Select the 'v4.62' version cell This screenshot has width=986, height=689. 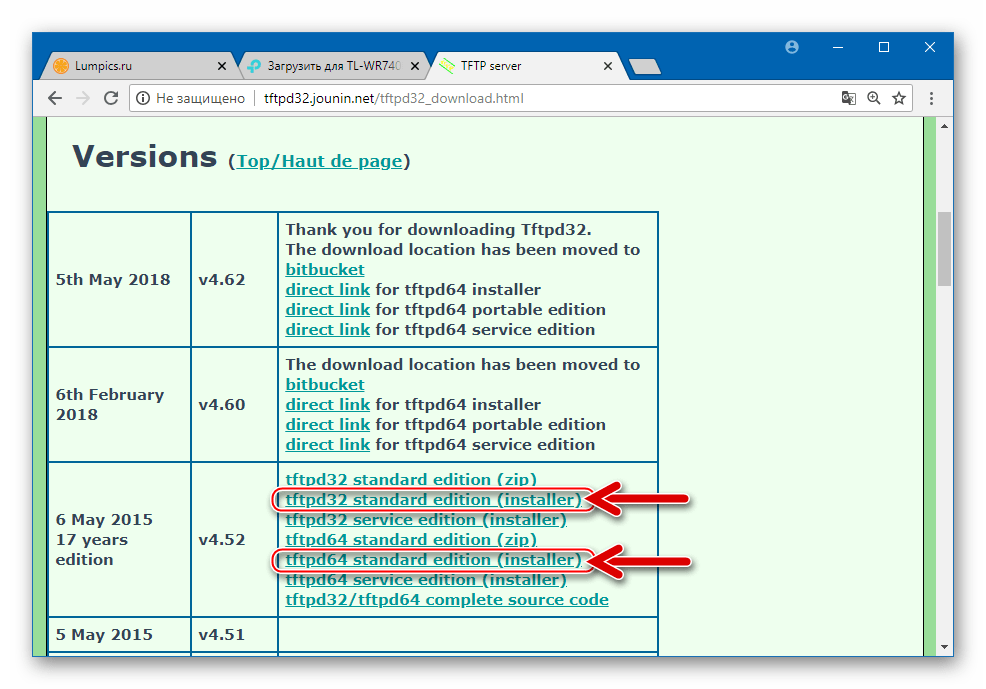235,280
